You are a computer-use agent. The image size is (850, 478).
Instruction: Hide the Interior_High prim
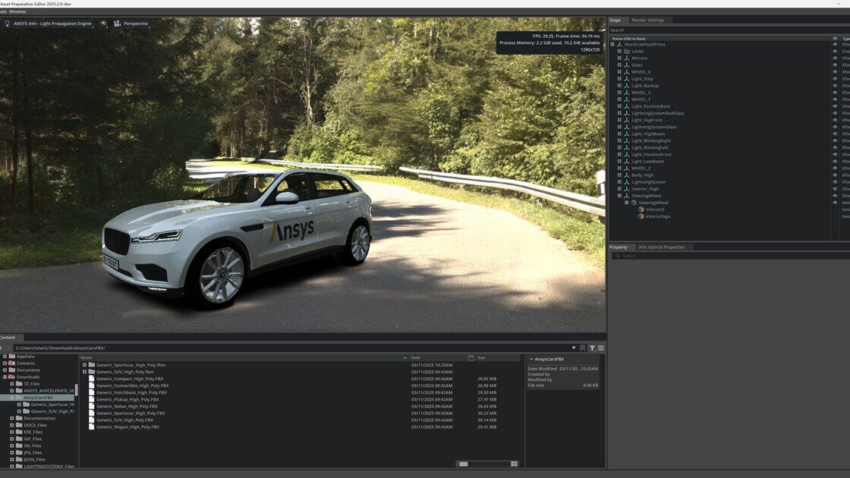(835, 189)
